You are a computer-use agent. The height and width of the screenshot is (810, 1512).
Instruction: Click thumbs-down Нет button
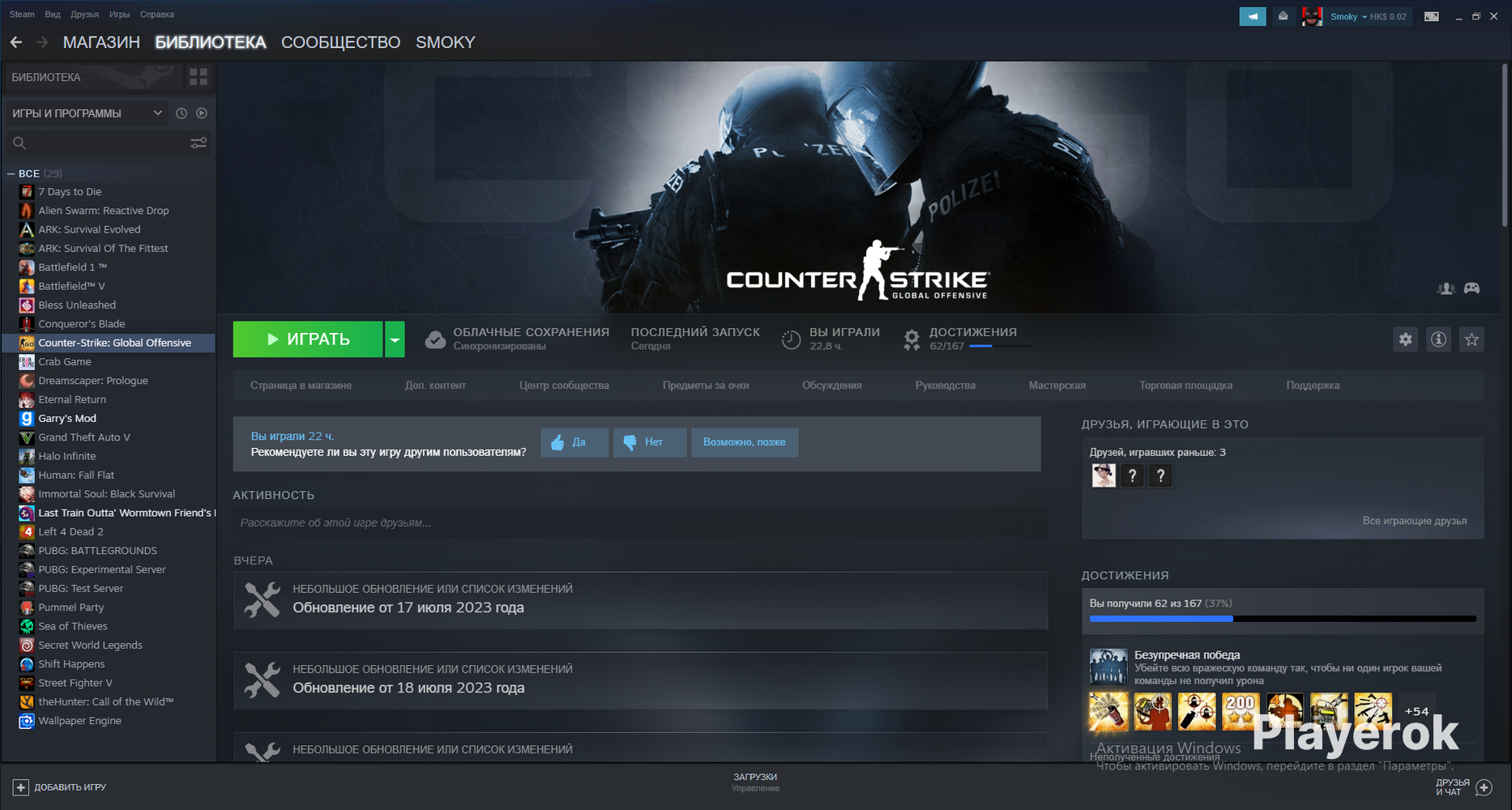click(x=649, y=442)
